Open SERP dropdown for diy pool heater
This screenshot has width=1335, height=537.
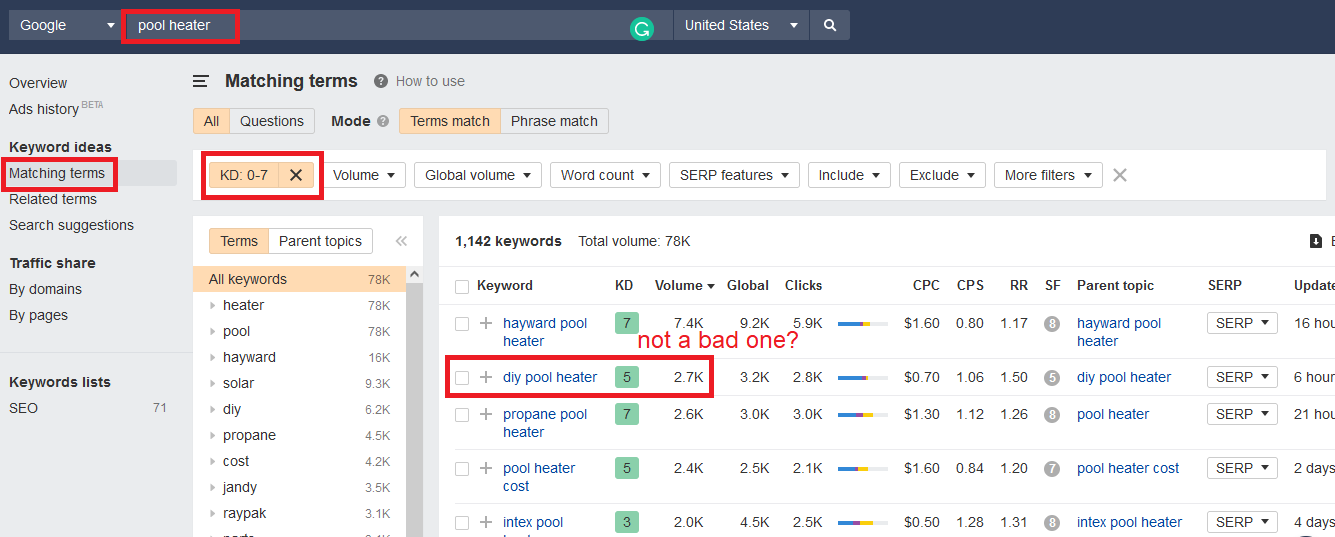pos(1242,377)
